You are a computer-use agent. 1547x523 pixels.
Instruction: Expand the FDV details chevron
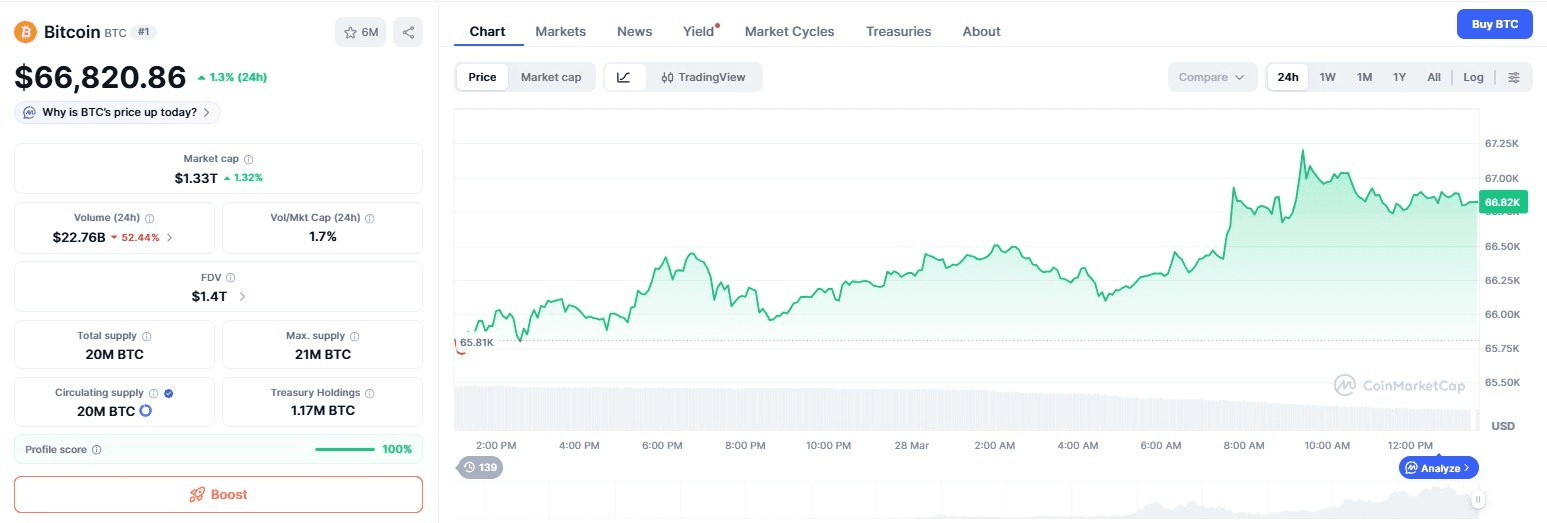pos(243,296)
